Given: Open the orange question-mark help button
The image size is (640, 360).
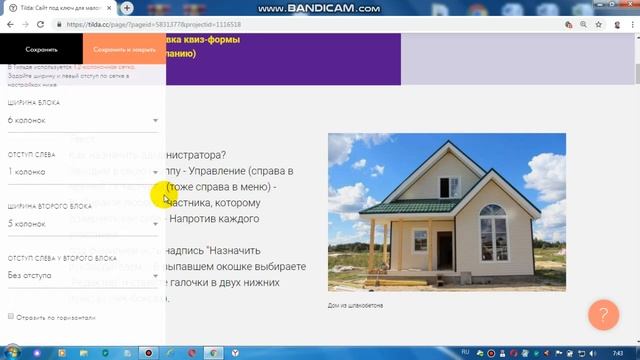Looking at the screenshot, I should 604,315.
